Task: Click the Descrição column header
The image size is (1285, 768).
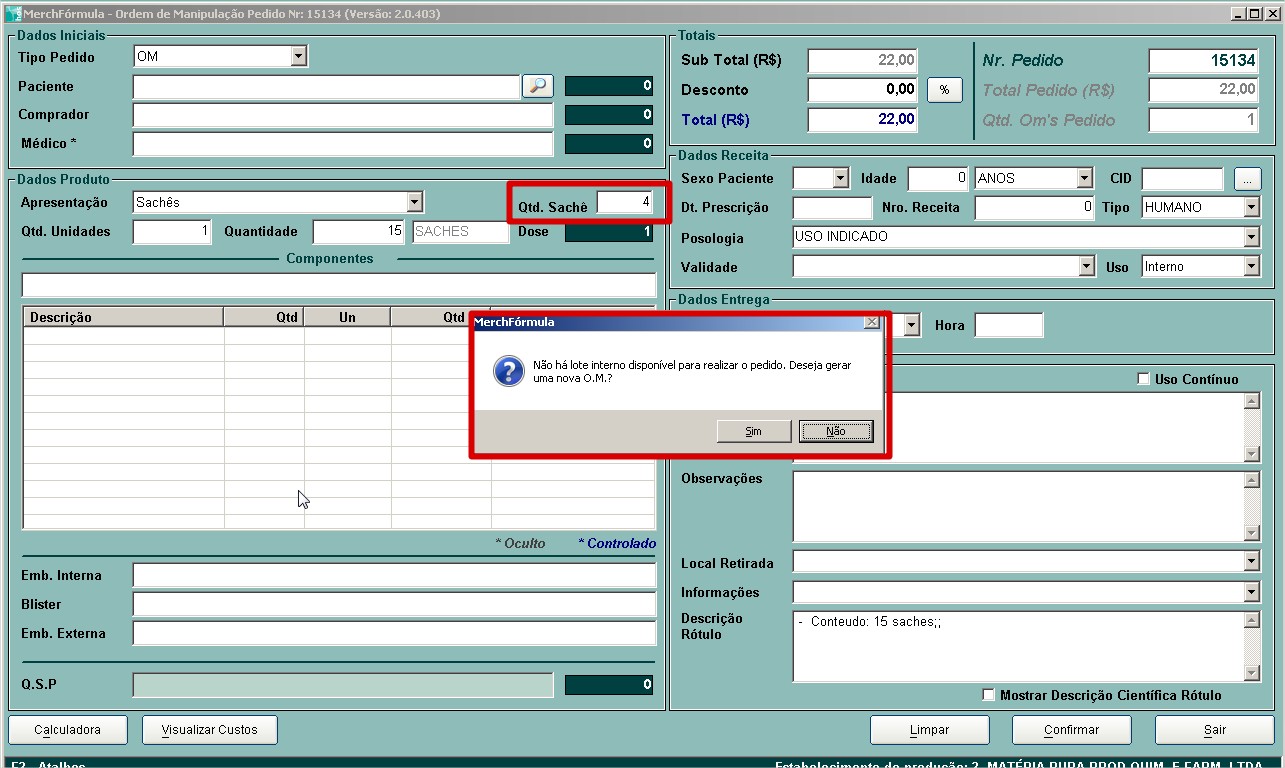Action: tap(123, 317)
